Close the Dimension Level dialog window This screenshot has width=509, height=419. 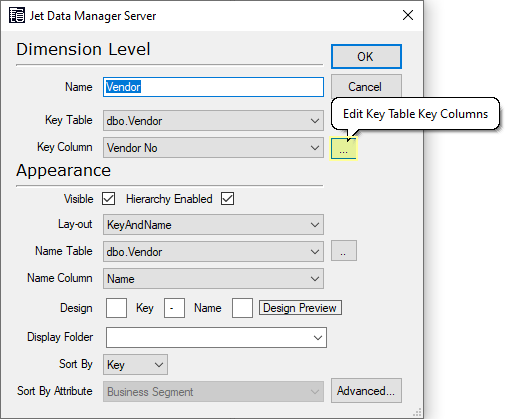coord(408,15)
